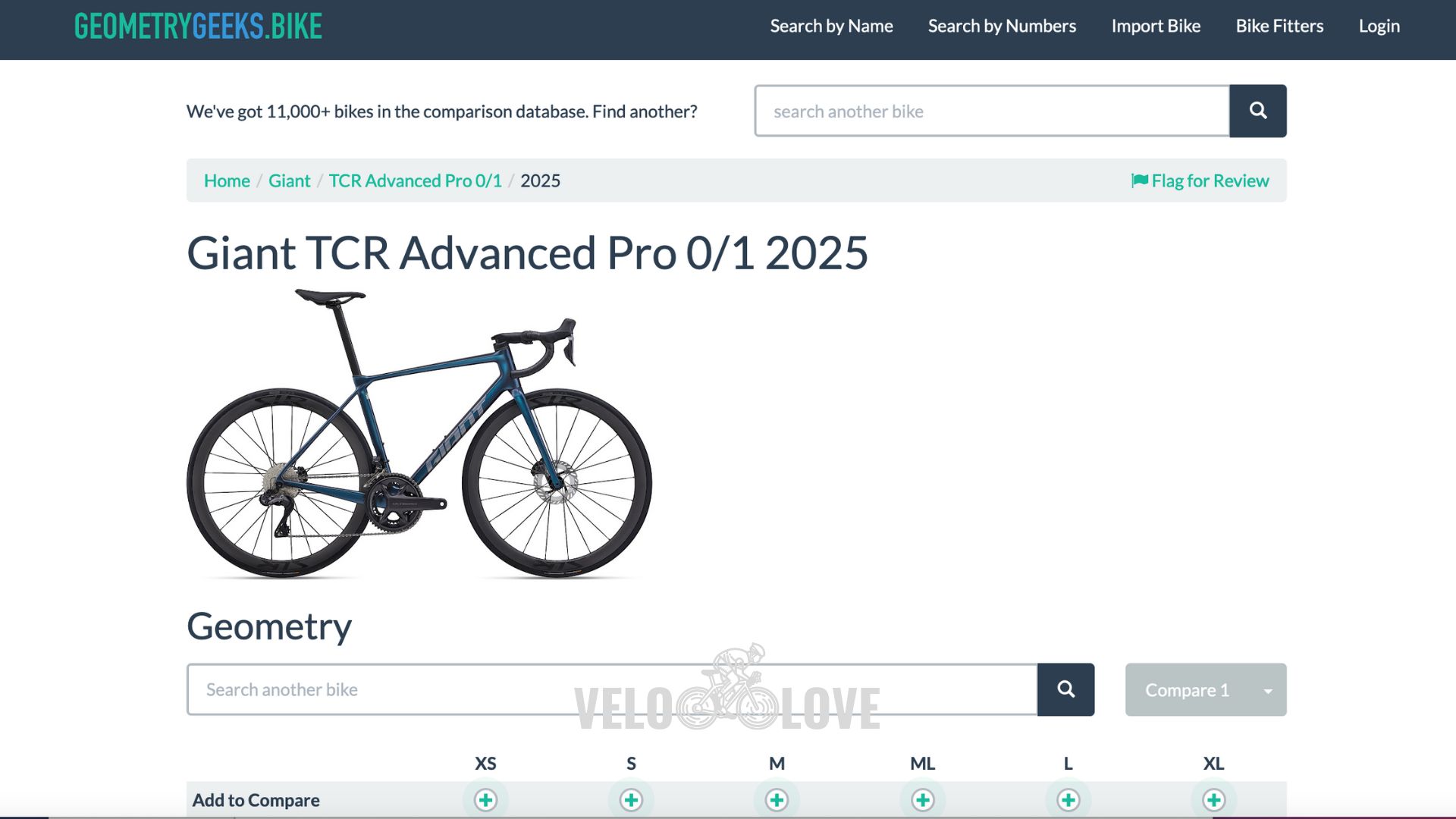The width and height of the screenshot is (1456, 819).
Task: Click the Add to Compare plus icon for M
Action: point(776,799)
